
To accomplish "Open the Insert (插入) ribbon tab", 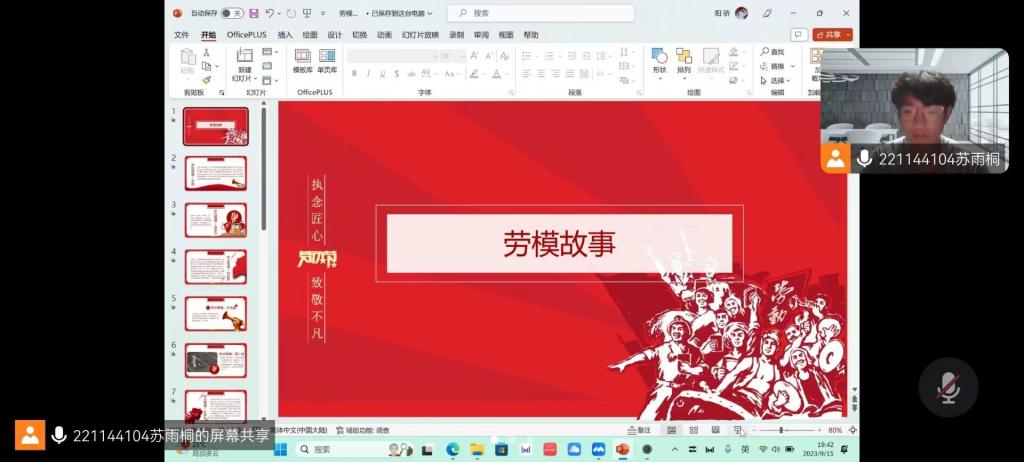I will (x=285, y=34).
